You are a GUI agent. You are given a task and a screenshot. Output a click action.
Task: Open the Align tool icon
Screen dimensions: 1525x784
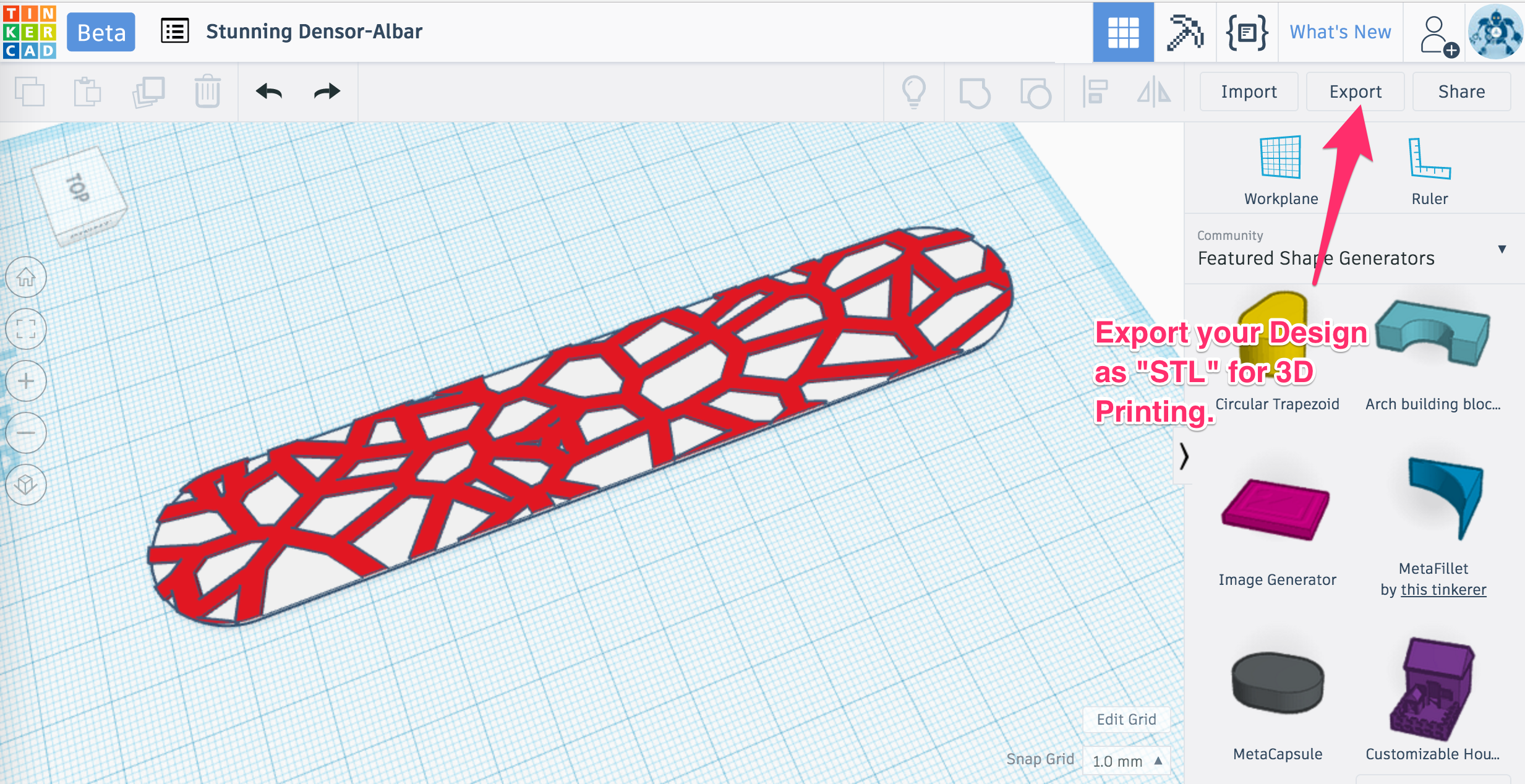(1095, 92)
